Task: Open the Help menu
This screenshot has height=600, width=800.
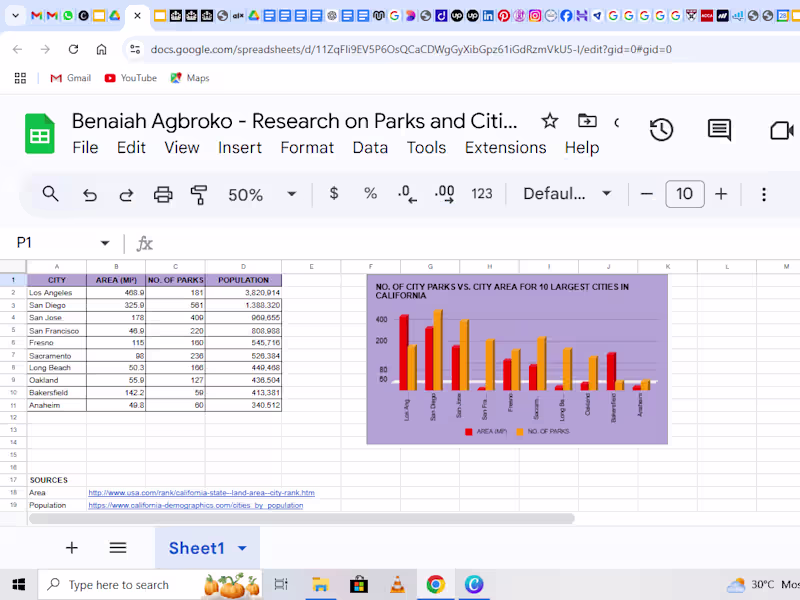Action: pos(582,147)
